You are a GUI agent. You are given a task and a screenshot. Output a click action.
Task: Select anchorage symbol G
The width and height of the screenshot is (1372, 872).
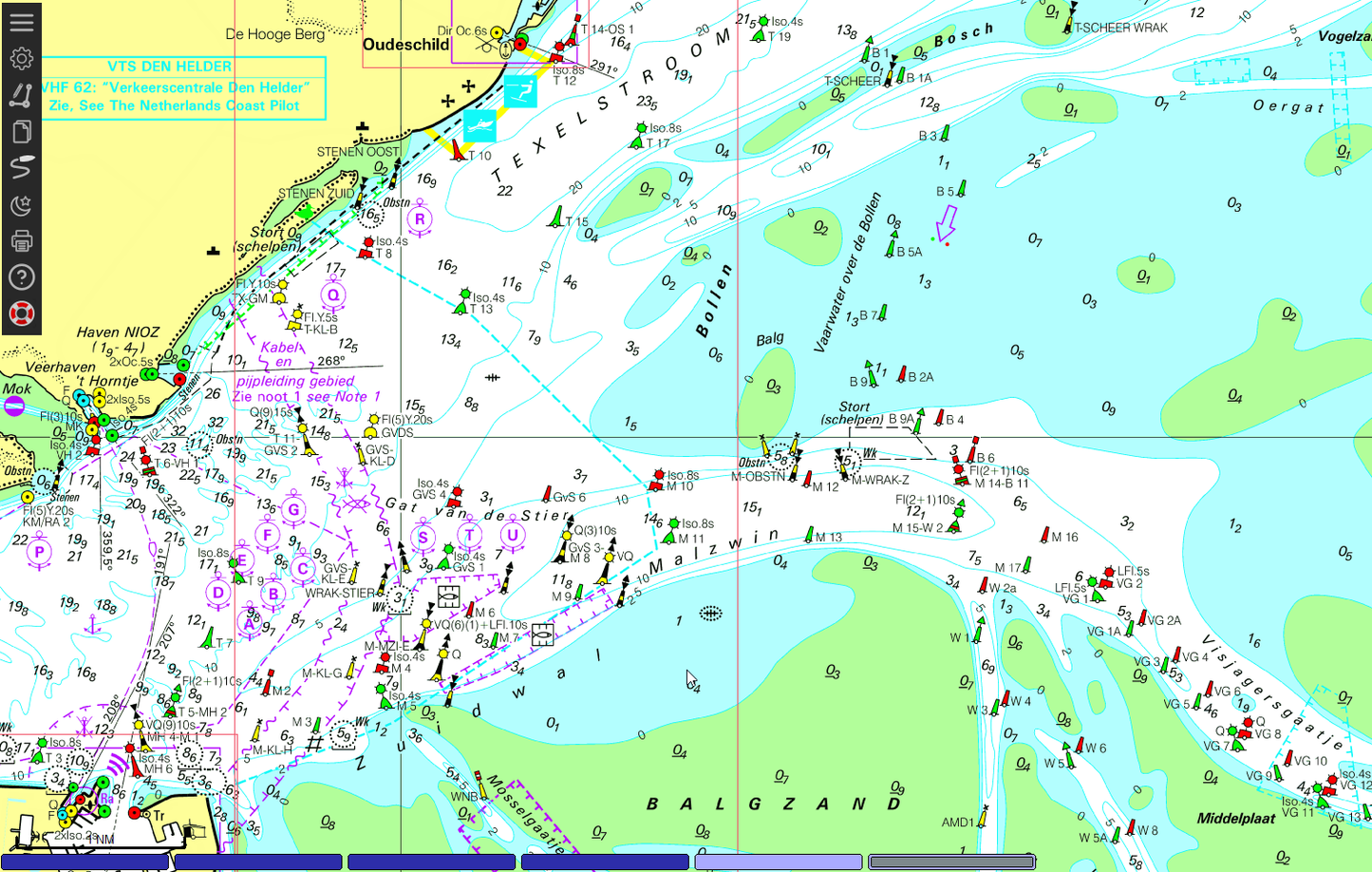pyautogui.click(x=294, y=511)
